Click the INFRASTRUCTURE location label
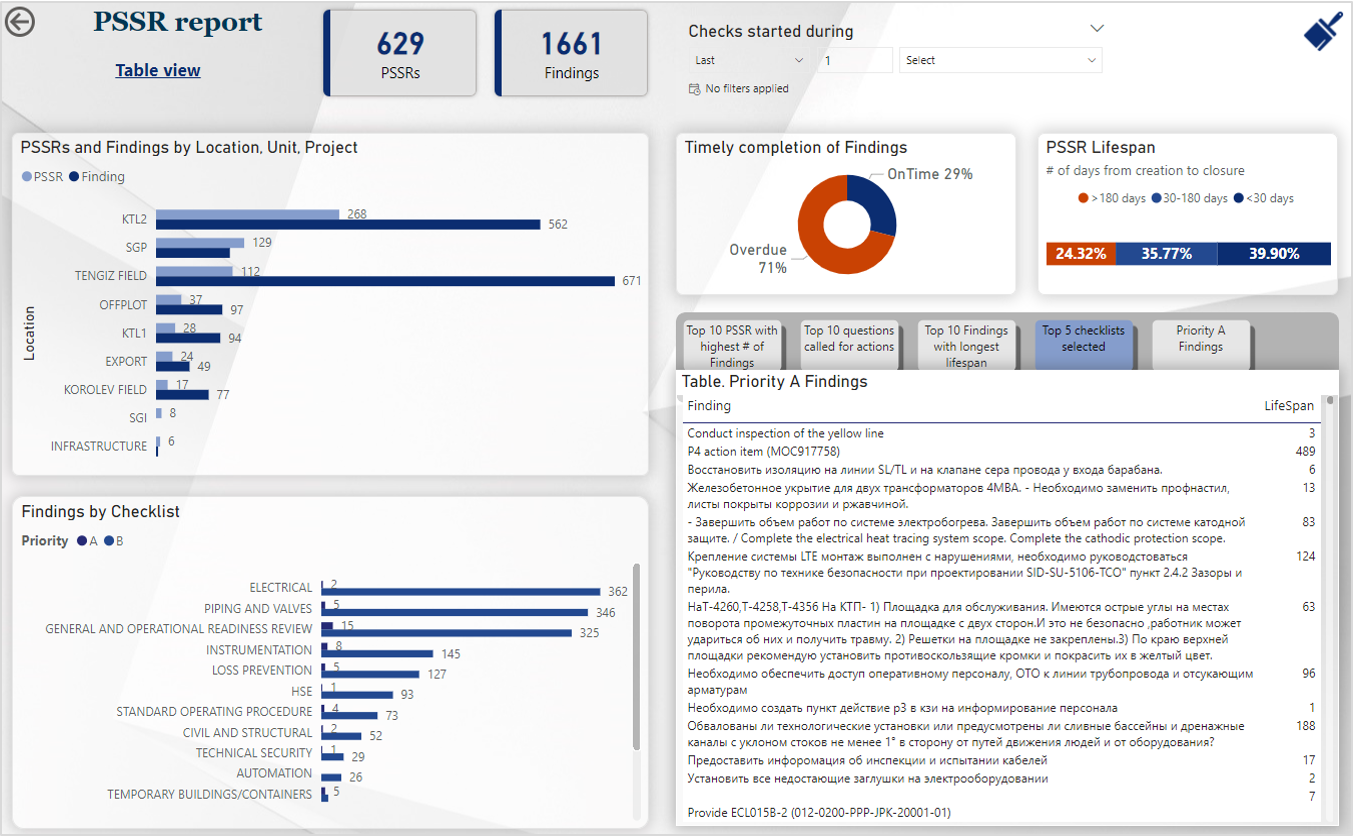This screenshot has height=837, width=1353. tap(99, 446)
